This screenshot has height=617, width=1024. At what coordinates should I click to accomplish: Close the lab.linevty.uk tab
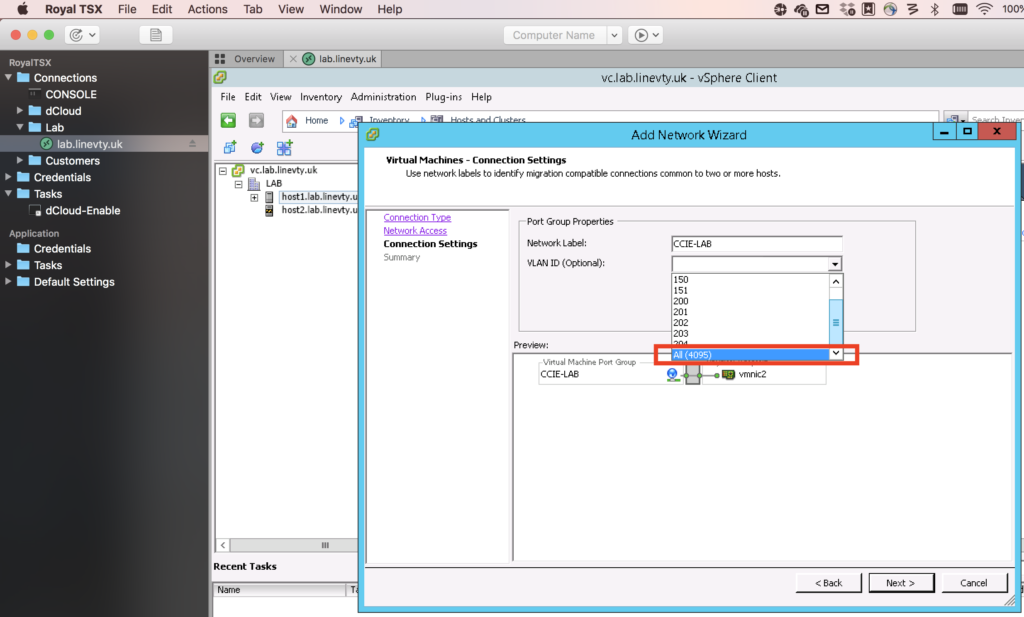293,59
